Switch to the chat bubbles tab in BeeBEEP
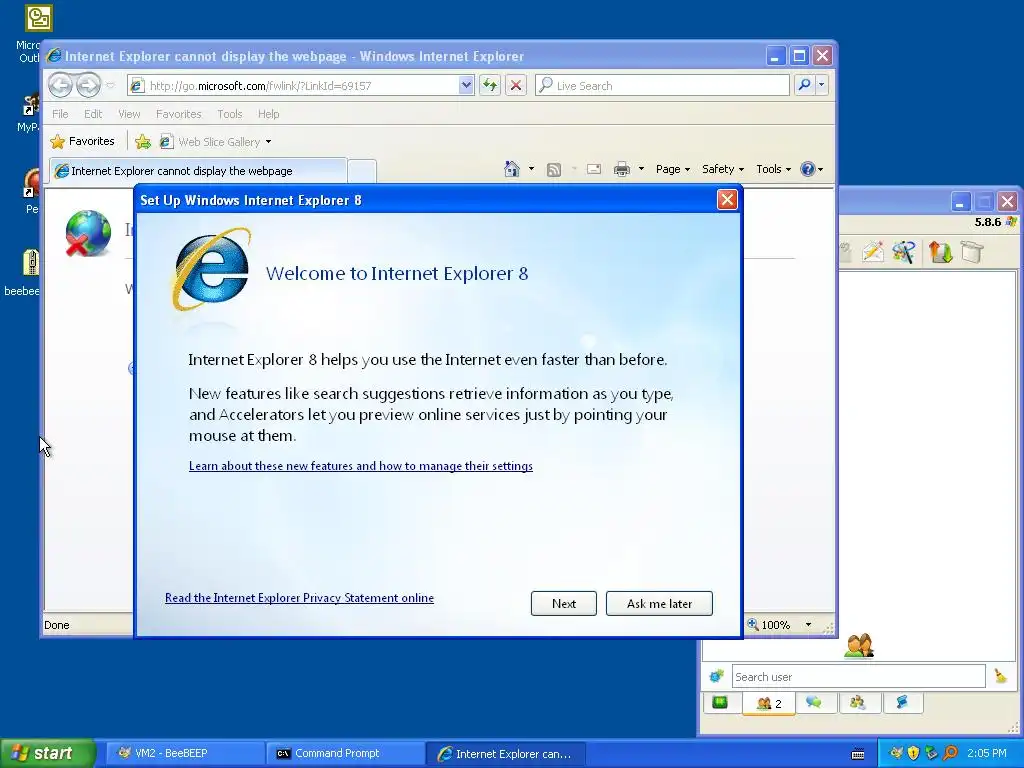Image resolution: width=1024 pixels, height=768 pixels. (x=813, y=703)
